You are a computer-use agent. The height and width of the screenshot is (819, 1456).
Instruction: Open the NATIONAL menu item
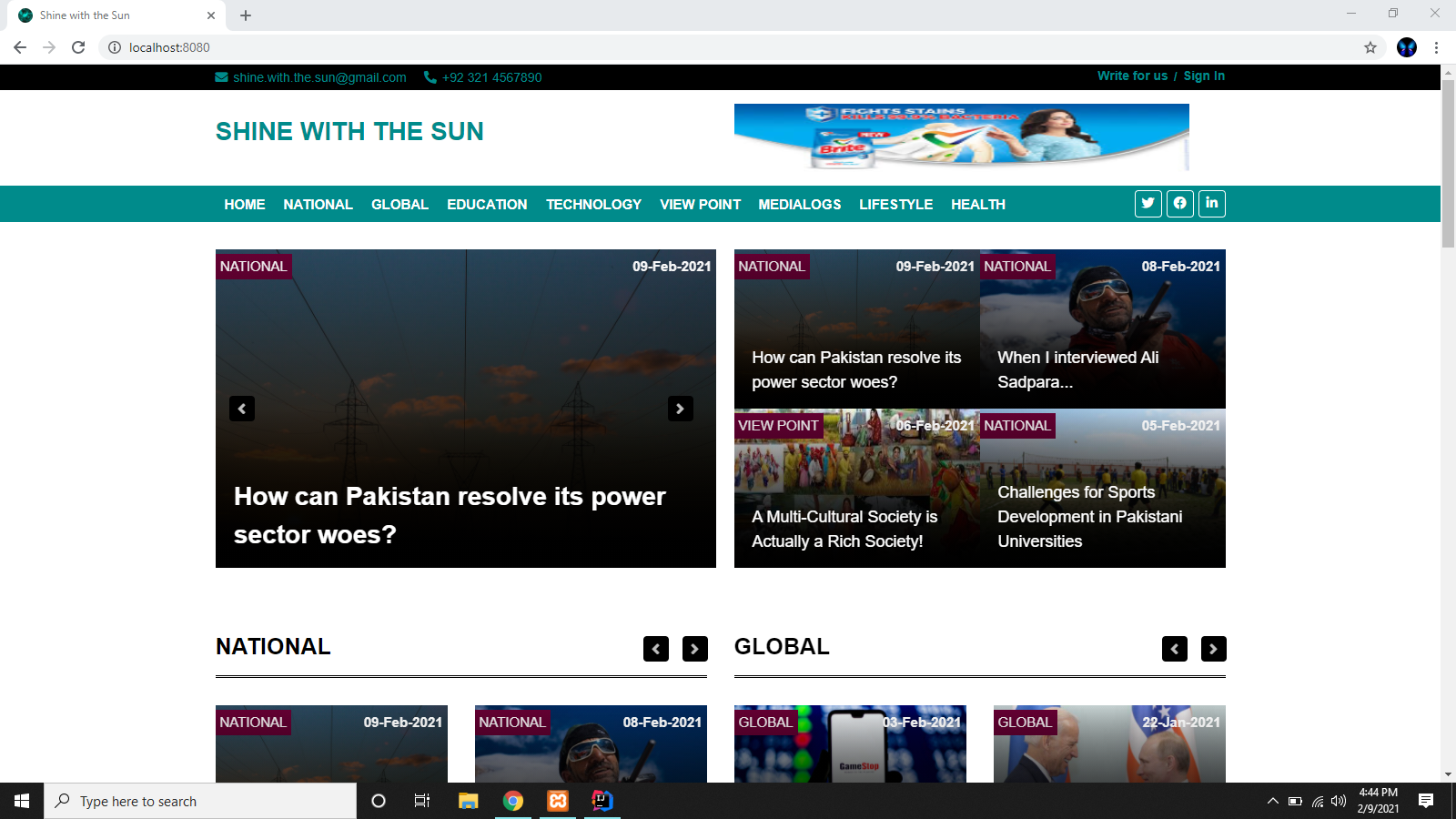[x=318, y=205]
